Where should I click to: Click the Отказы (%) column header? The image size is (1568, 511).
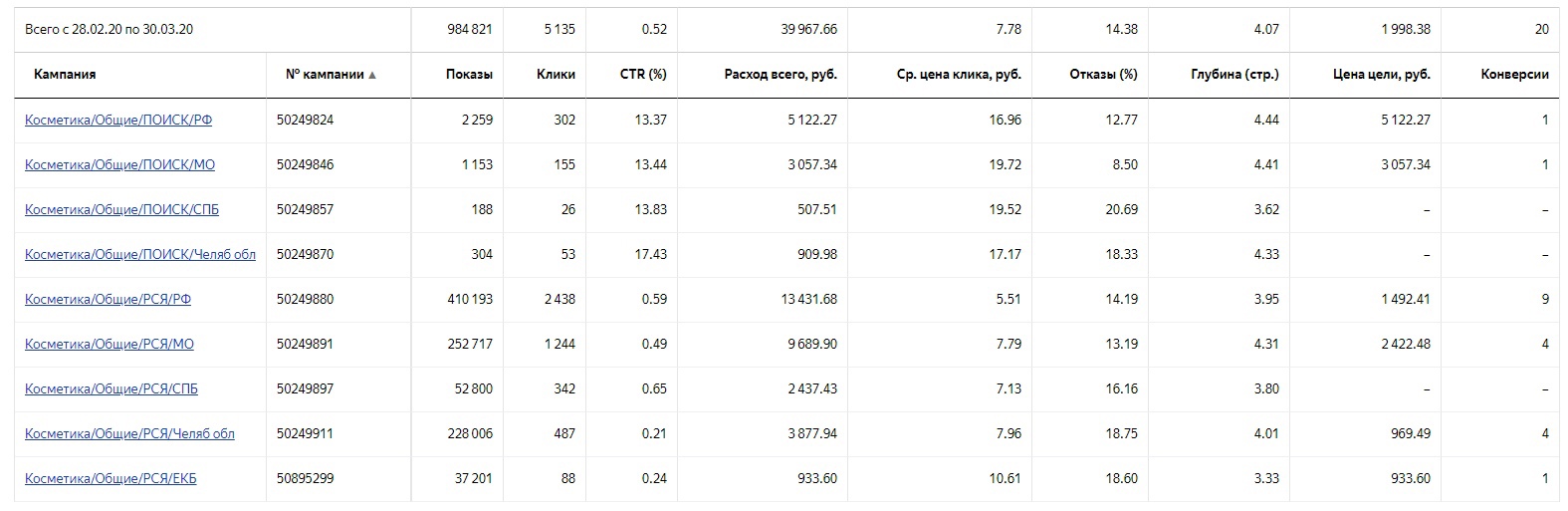(x=1103, y=75)
